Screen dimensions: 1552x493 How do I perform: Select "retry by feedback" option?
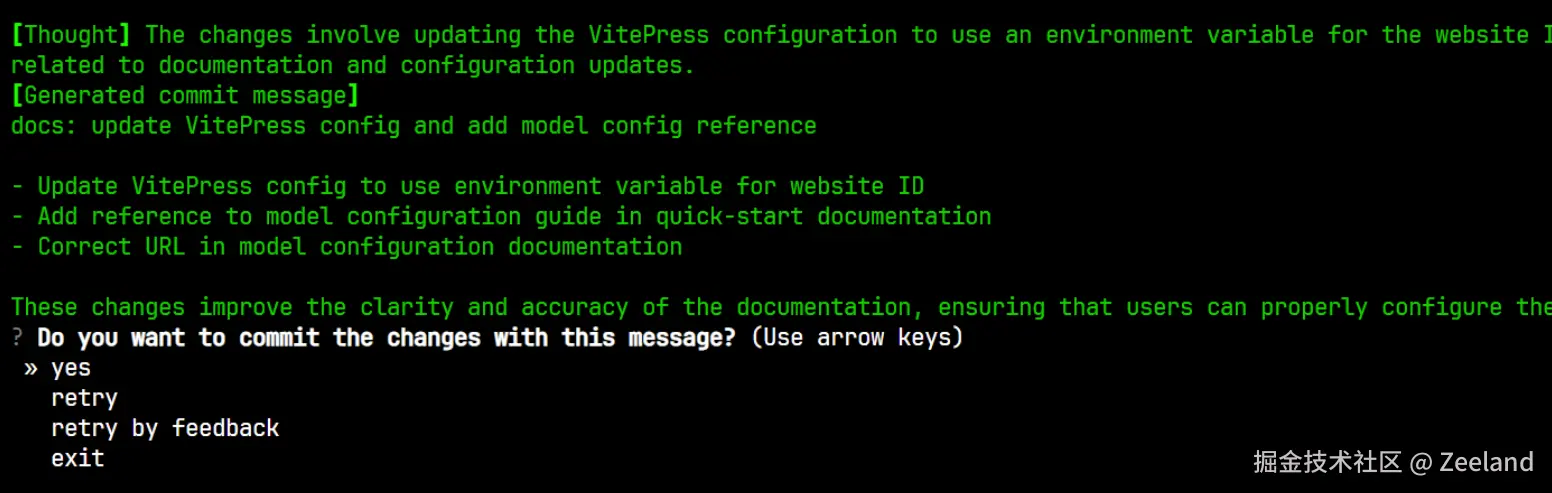point(165,428)
